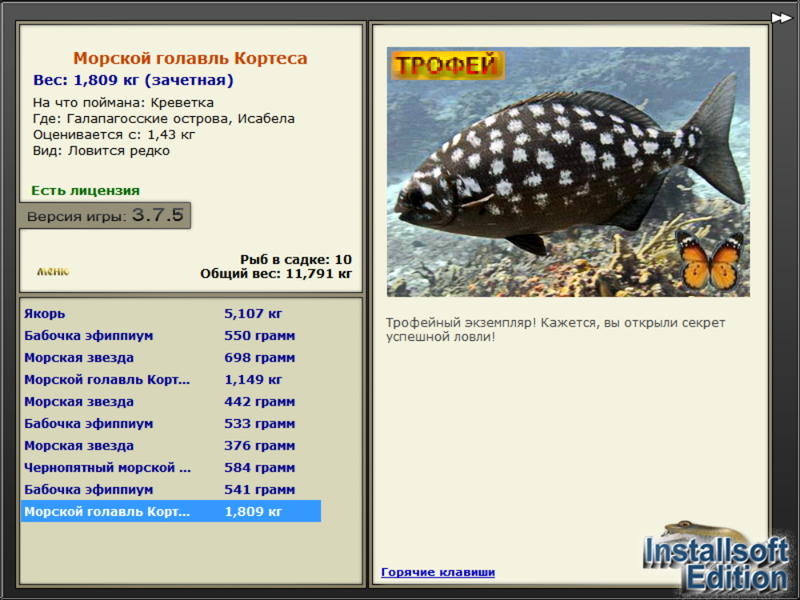Click the butterfly icon on fish photo
This screenshot has width=800, height=600.
tap(710, 260)
